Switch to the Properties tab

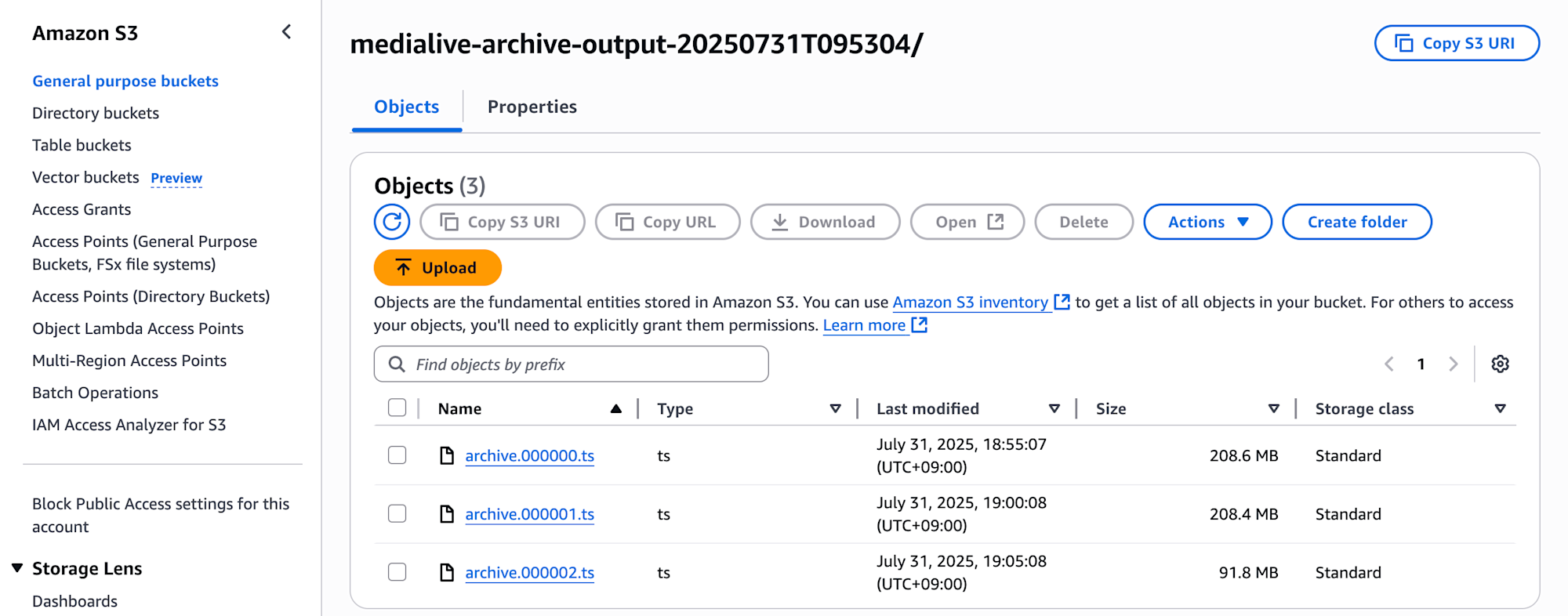tap(532, 107)
